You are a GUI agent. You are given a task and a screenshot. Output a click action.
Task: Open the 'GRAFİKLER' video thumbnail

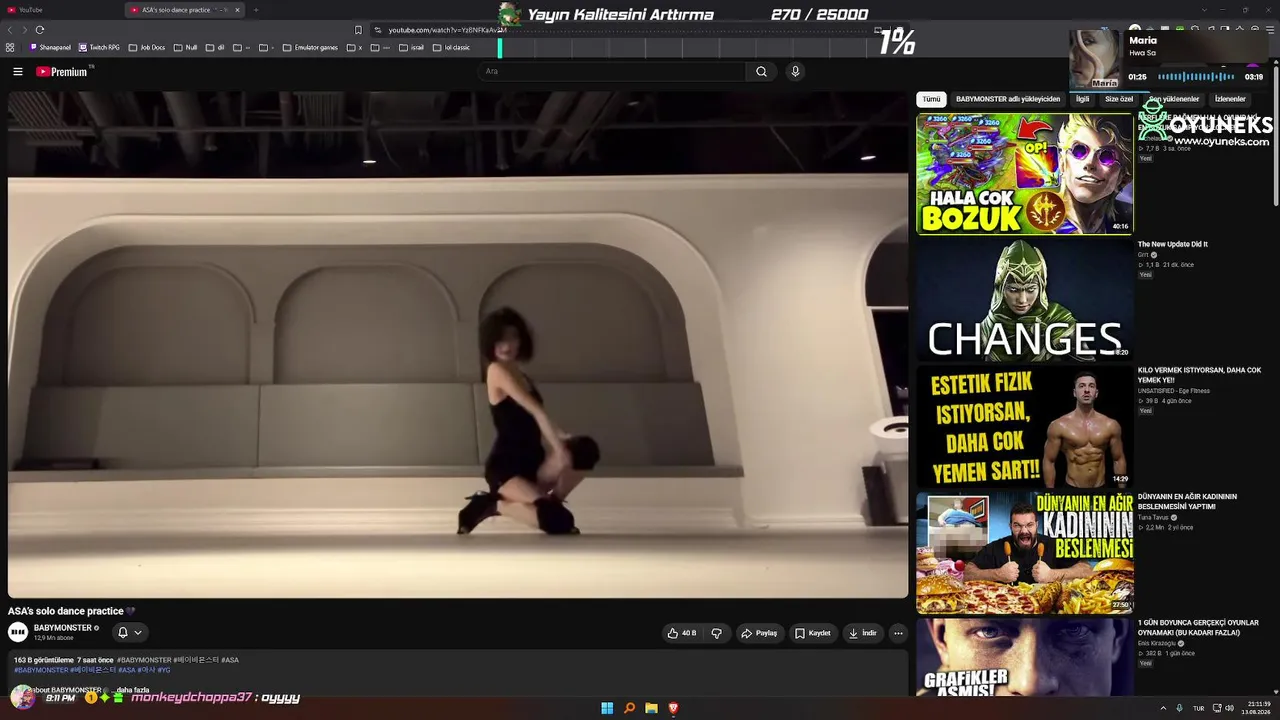[x=1025, y=657]
